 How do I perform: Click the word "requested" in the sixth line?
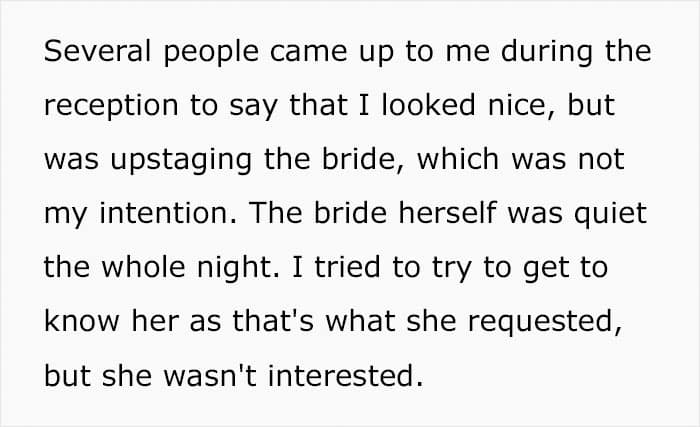click(x=540, y=323)
